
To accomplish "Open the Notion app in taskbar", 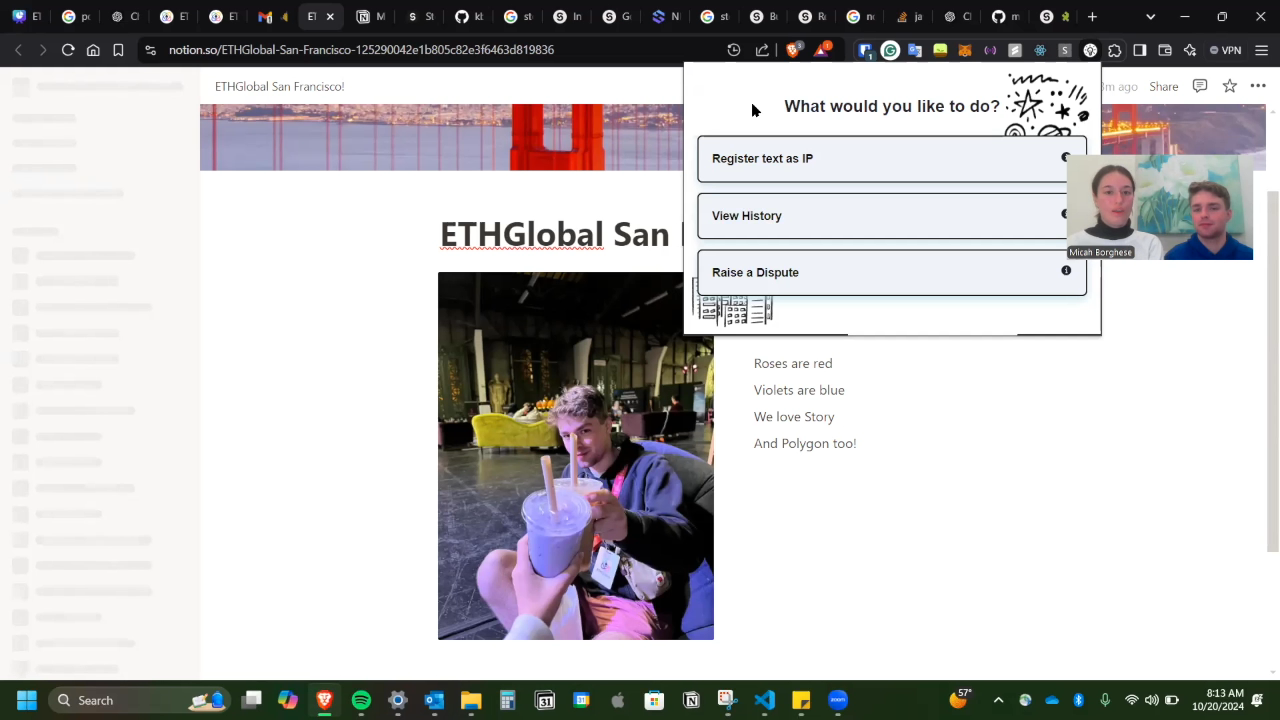I will (691, 700).
